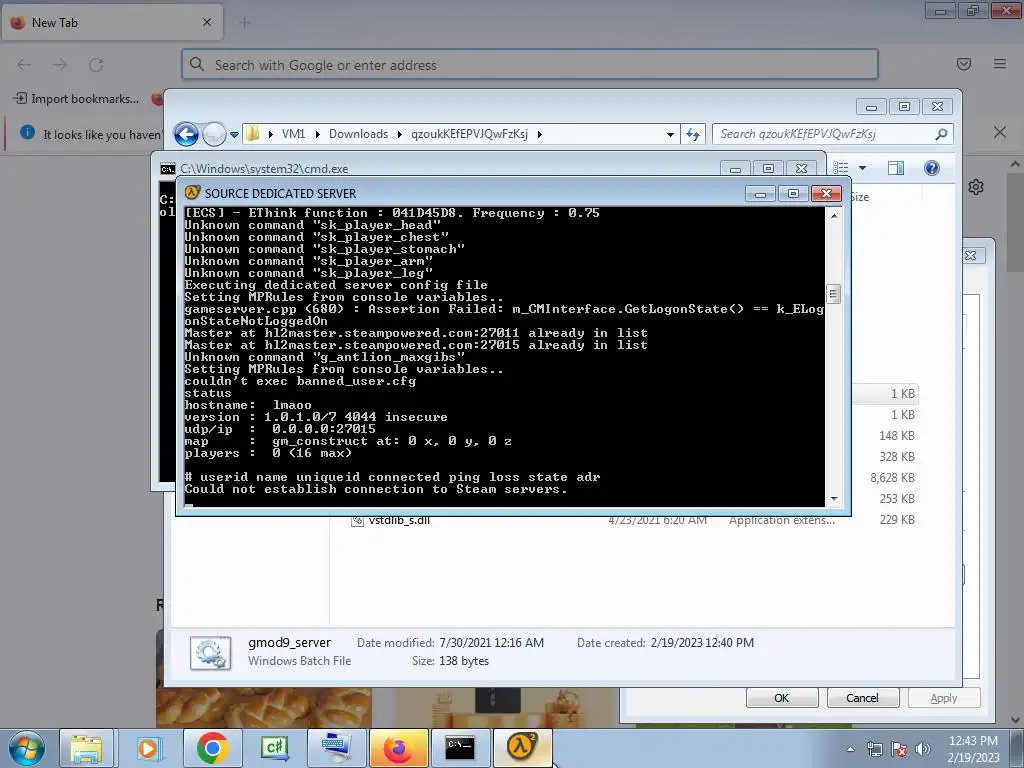Click Firefox forward button
1024x768 pixels.
60,65
